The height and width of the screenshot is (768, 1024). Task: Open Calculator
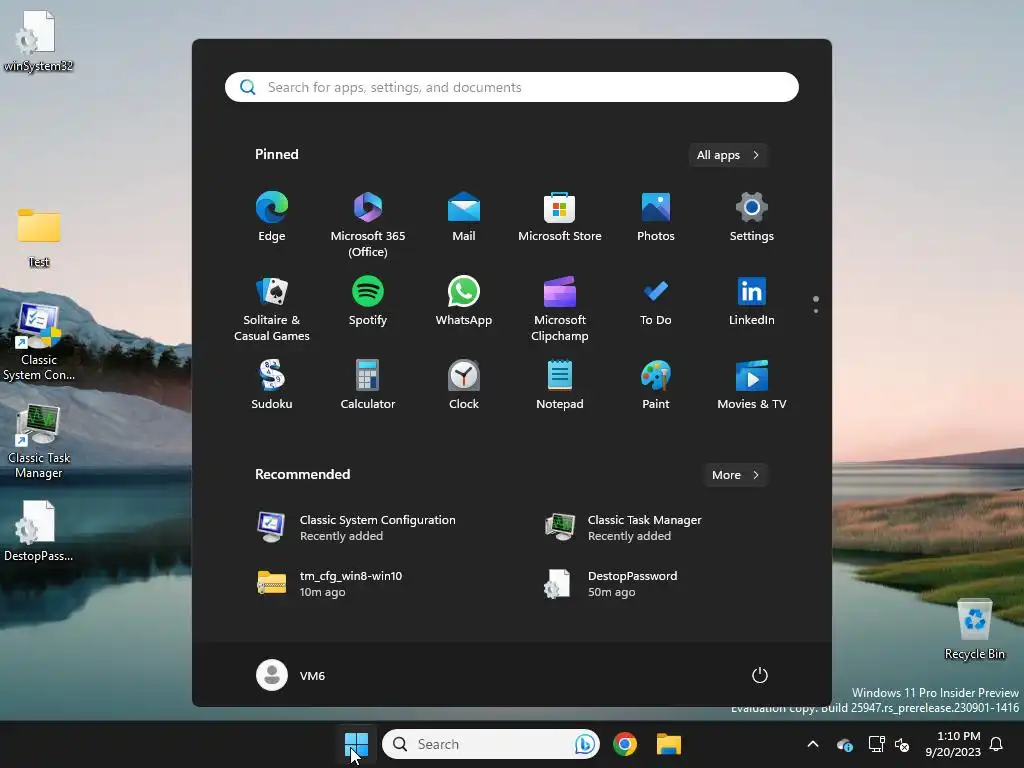coord(368,385)
